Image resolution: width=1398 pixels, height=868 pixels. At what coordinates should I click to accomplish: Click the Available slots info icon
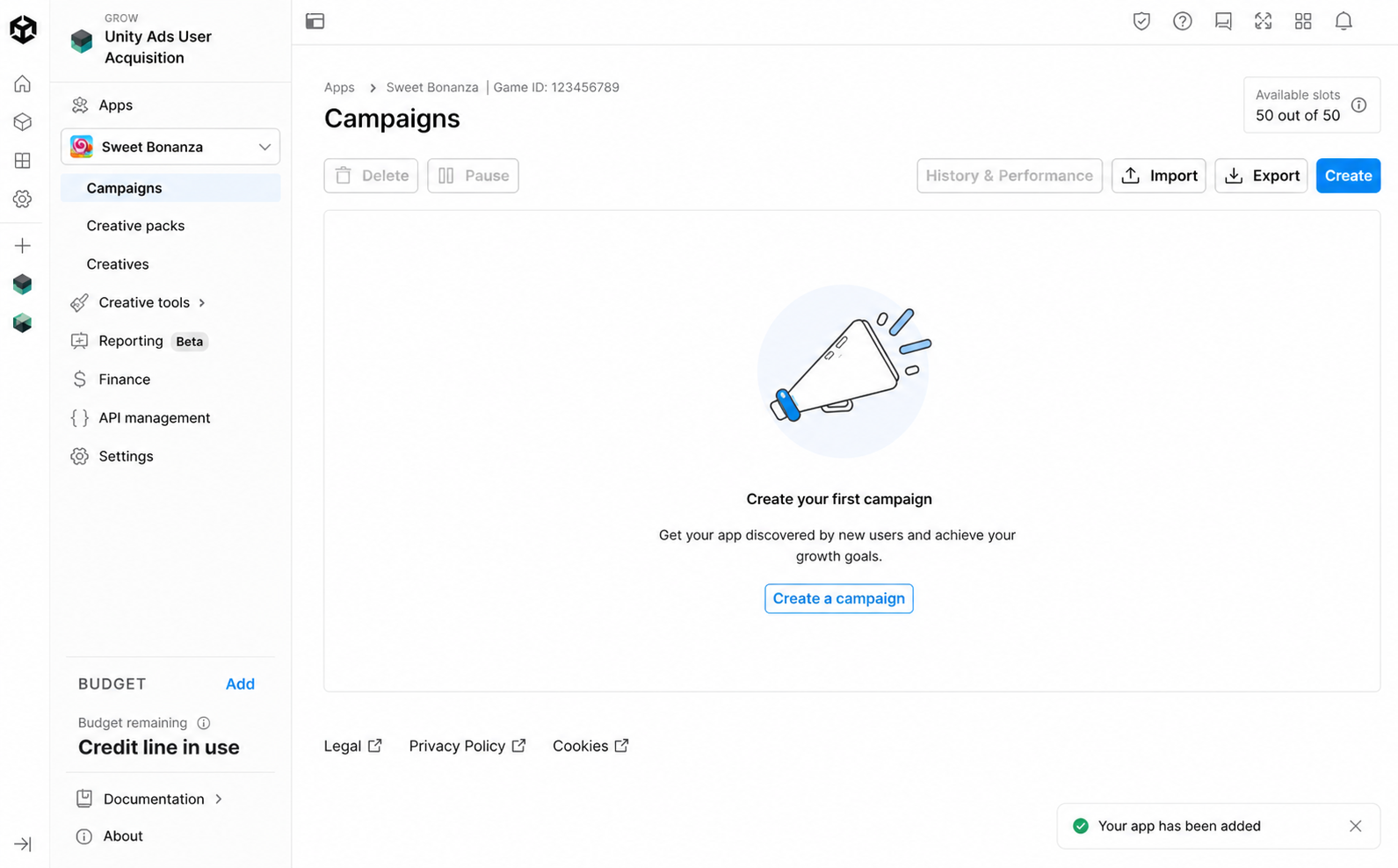point(1359,105)
